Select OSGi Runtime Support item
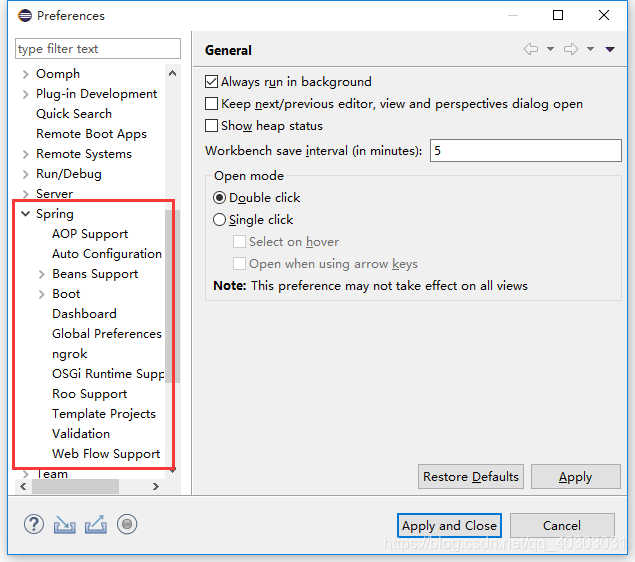The image size is (635, 562). (x=108, y=374)
